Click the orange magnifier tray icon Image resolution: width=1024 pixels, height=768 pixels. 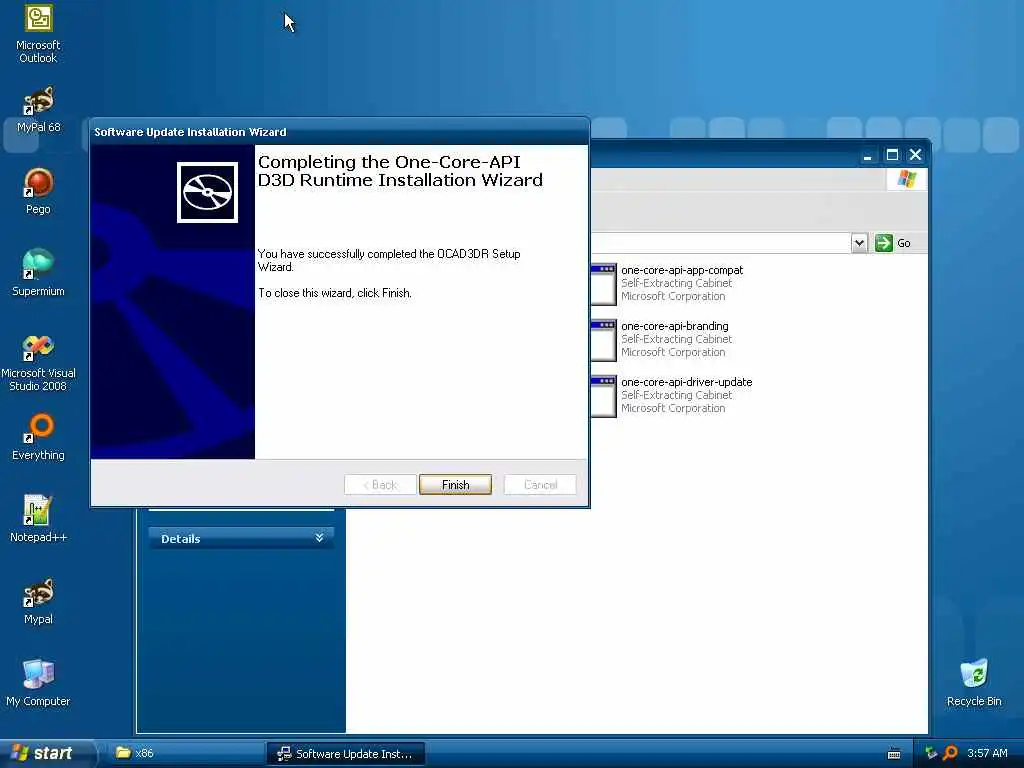point(950,753)
